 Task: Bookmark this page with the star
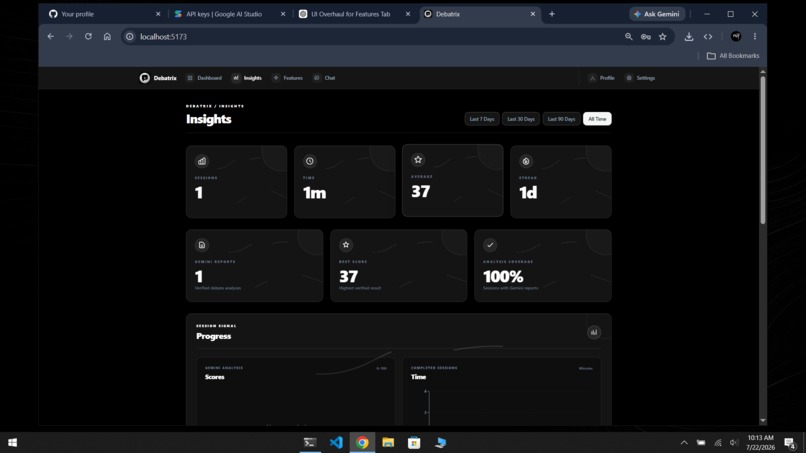pyautogui.click(x=663, y=37)
